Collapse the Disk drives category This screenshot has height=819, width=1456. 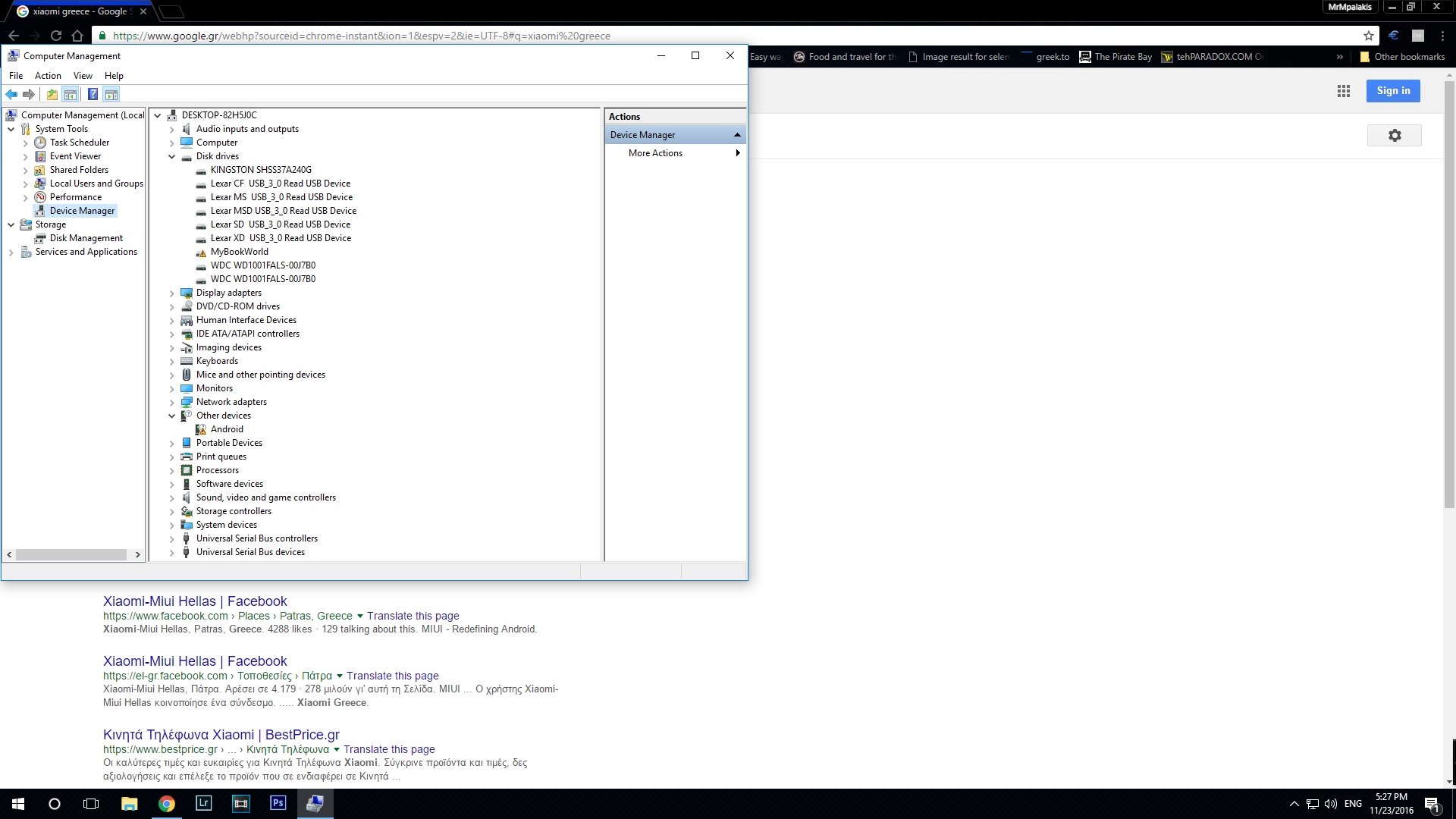[172, 157]
